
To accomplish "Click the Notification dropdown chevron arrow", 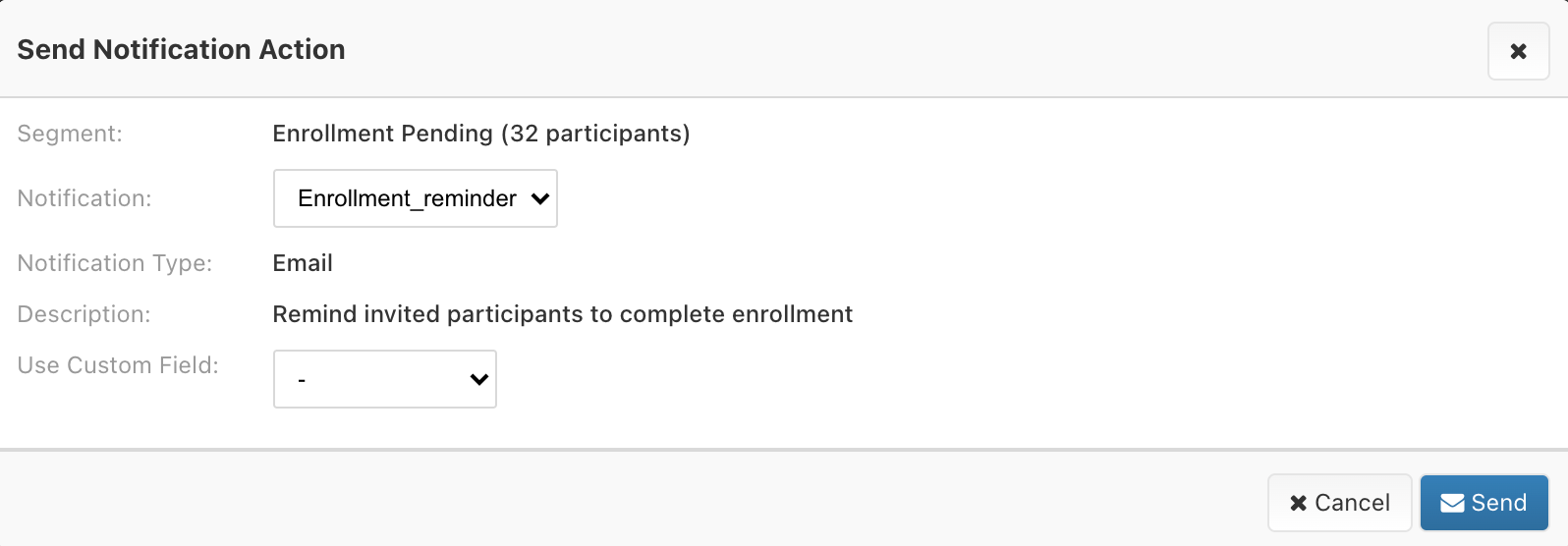I will pyautogui.click(x=539, y=198).
